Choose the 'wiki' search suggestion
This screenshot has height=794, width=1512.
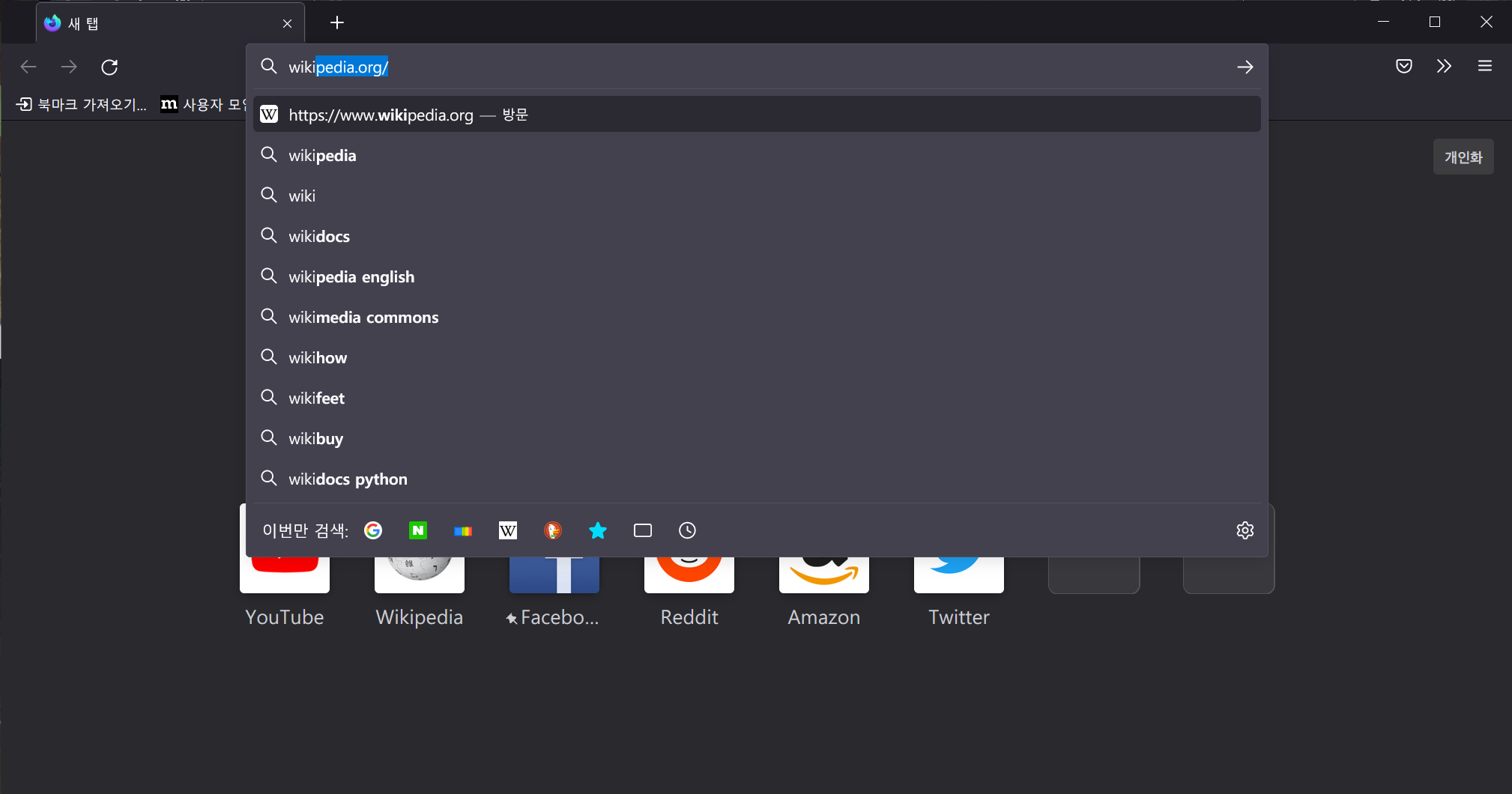click(x=757, y=196)
